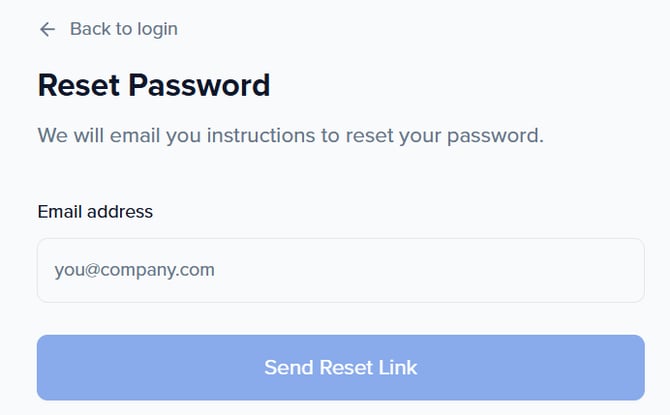Submit the password reset request
Viewport: 670px width, 415px height.
340,367
